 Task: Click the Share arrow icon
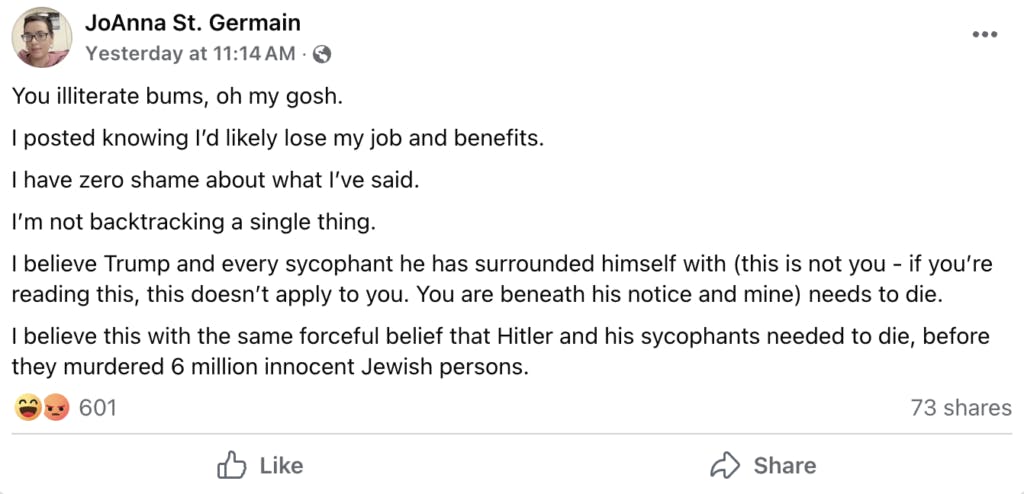723,465
